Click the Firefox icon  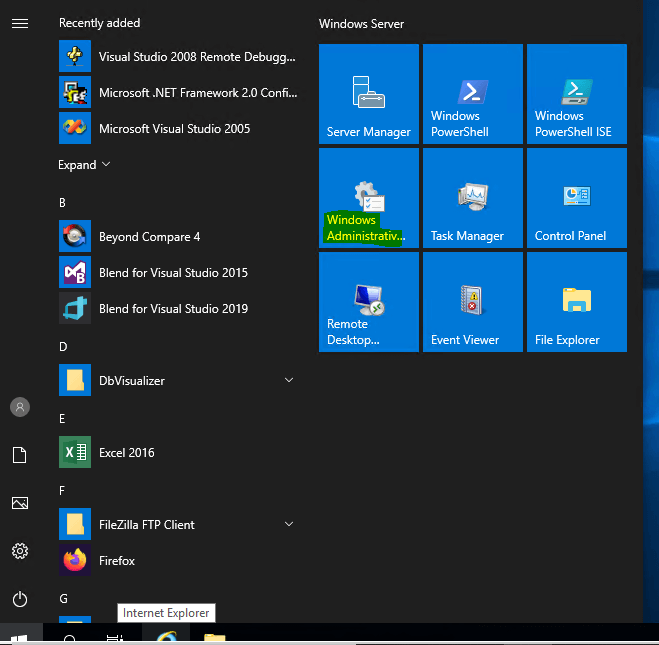click(x=75, y=560)
